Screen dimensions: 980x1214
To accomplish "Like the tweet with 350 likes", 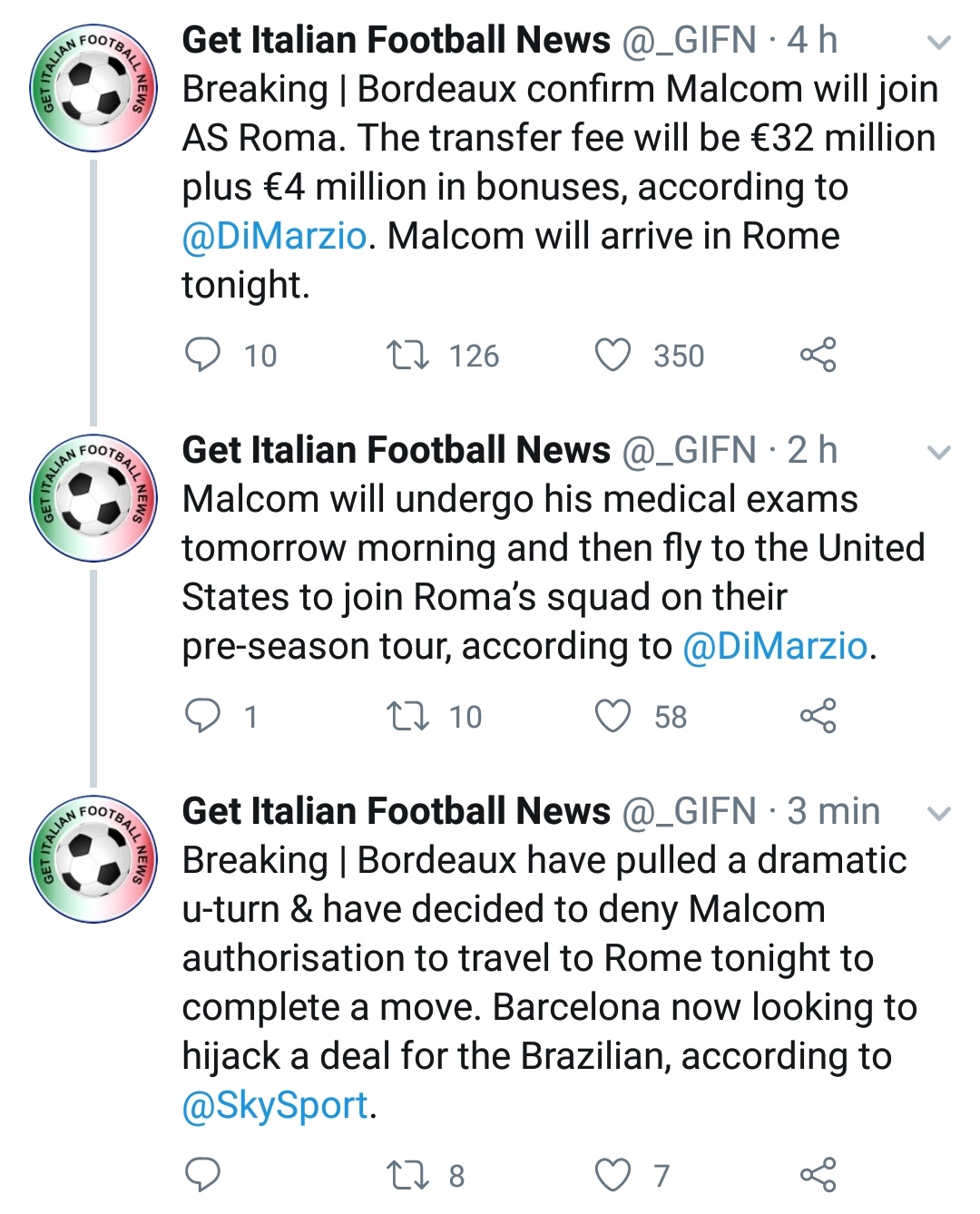I will [612, 355].
